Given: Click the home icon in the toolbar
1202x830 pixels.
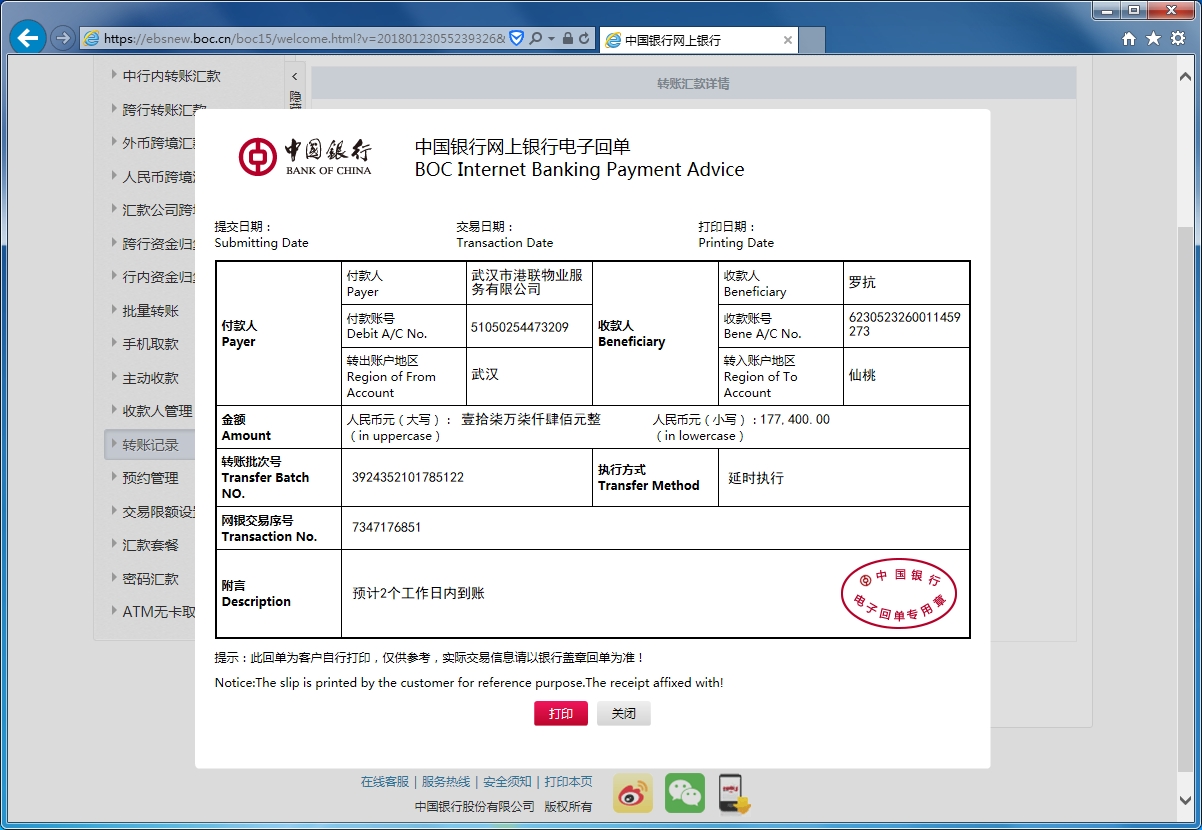Looking at the screenshot, I should 1127,37.
